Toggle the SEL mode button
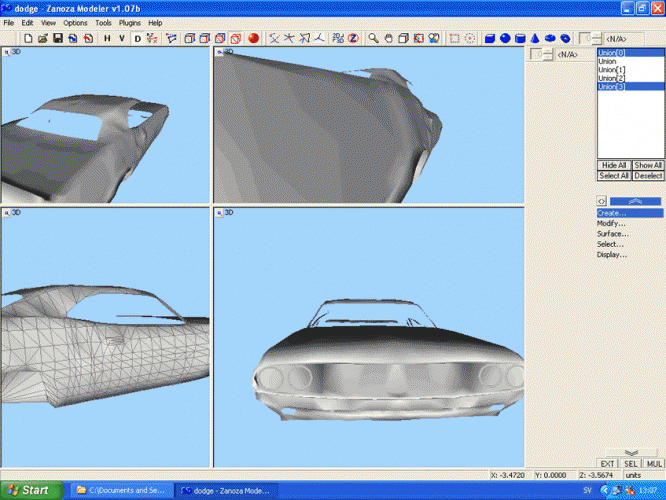Screen dimensions: 666x500 630,464
